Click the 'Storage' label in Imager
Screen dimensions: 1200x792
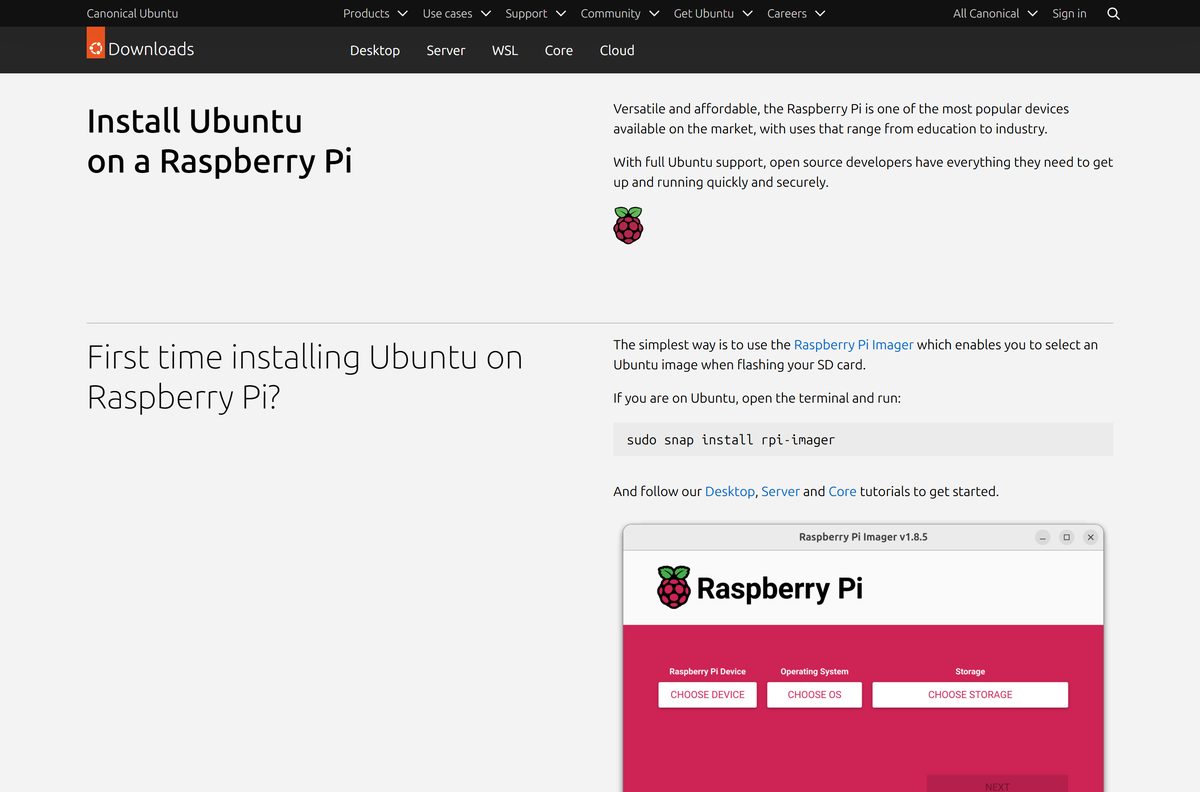point(970,672)
